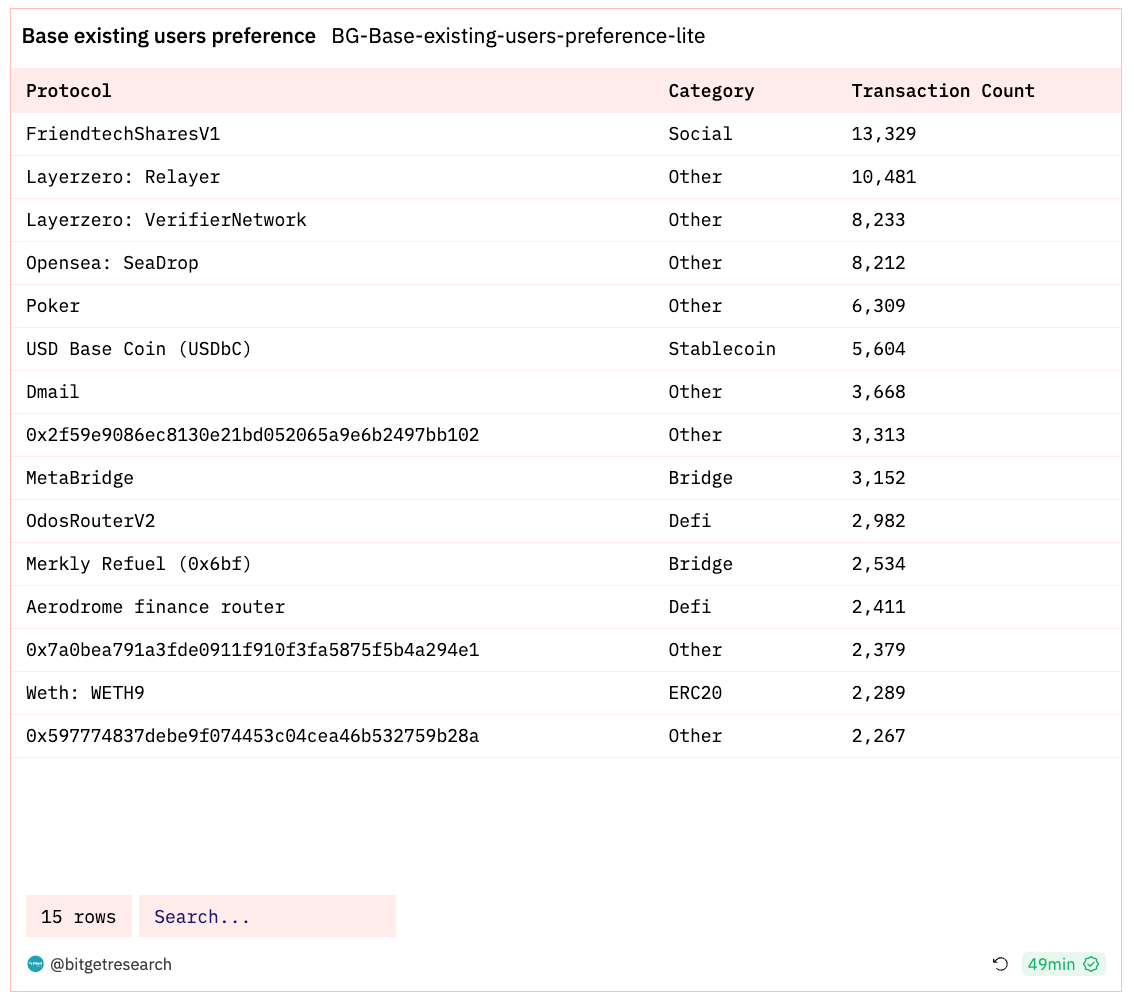The image size is (1134, 1000).
Task: Select the FriendtechSharesV1 protocol cell
Action: pos(123,134)
